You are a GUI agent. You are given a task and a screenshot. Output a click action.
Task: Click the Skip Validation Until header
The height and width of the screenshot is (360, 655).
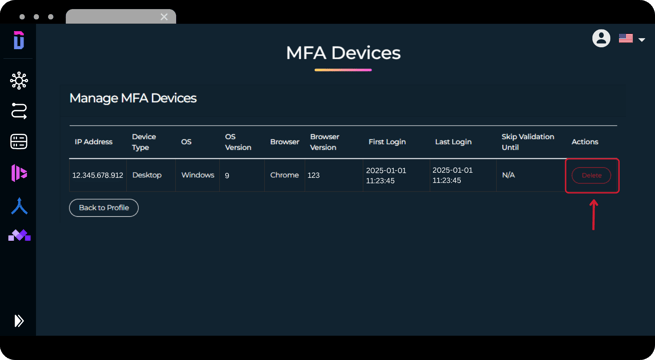(528, 142)
